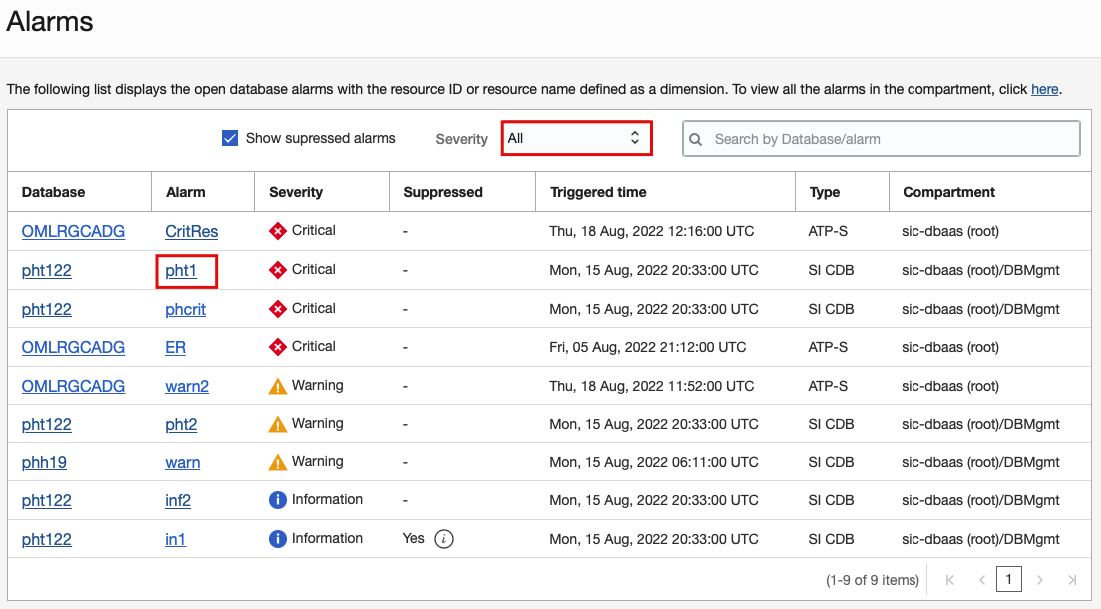Click the 'here' link to view all alarms
Viewport: 1101px width, 609px height.
[1044, 89]
